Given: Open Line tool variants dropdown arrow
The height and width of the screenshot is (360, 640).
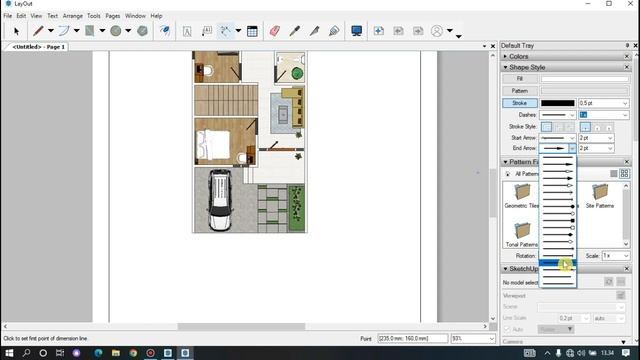Looking at the screenshot, I should tap(51, 31).
